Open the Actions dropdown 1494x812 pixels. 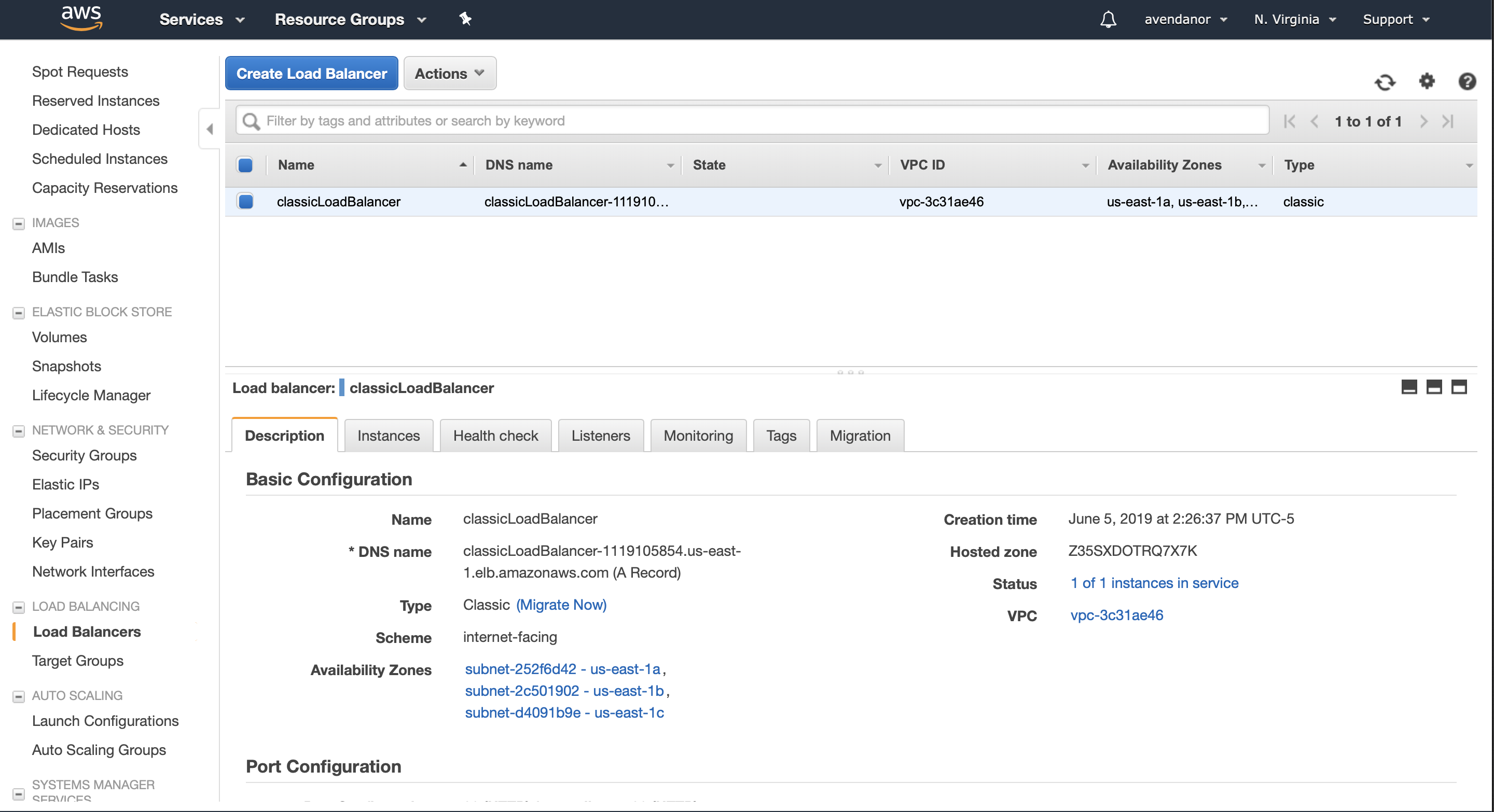click(x=449, y=74)
